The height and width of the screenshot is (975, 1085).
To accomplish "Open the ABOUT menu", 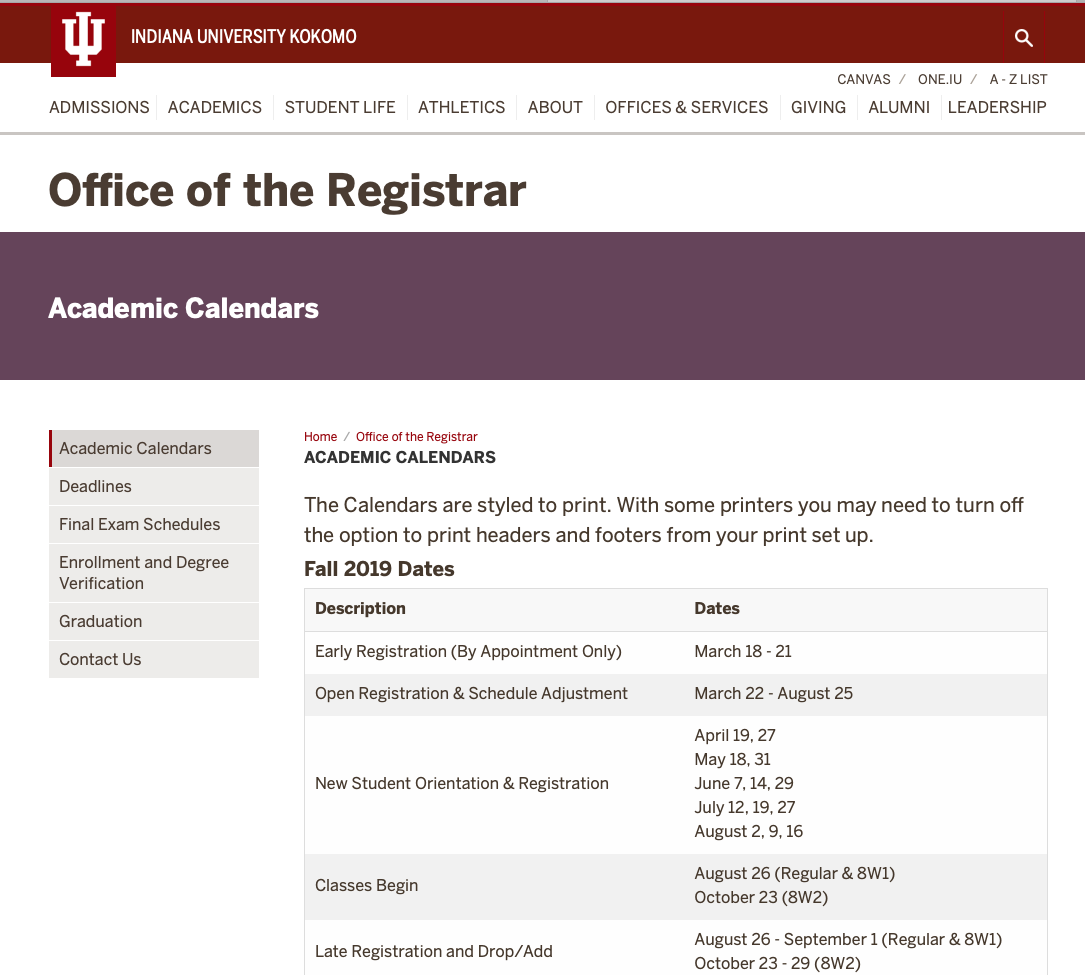I will (555, 107).
